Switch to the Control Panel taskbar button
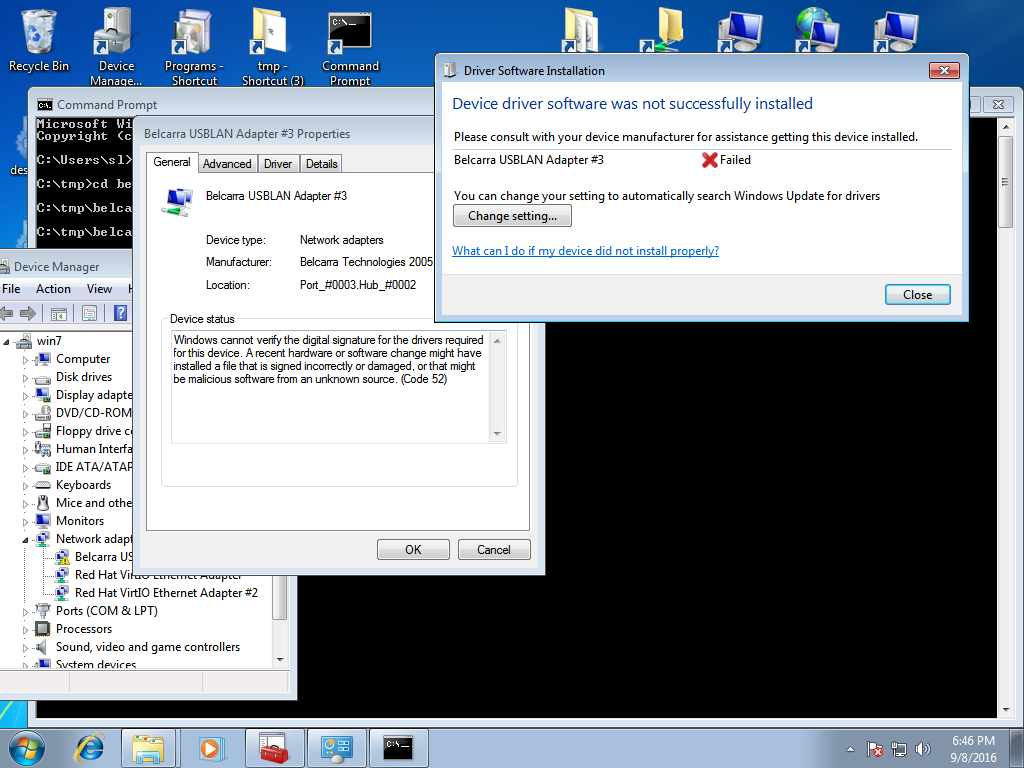 (337, 748)
